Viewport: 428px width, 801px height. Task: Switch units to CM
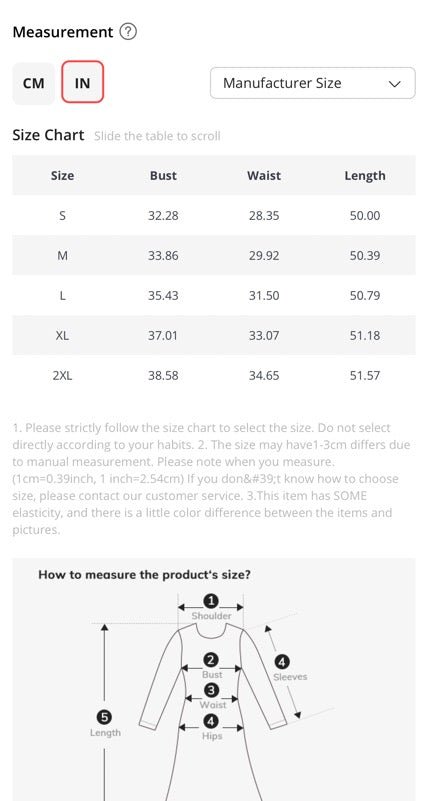(x=34, y=83)
